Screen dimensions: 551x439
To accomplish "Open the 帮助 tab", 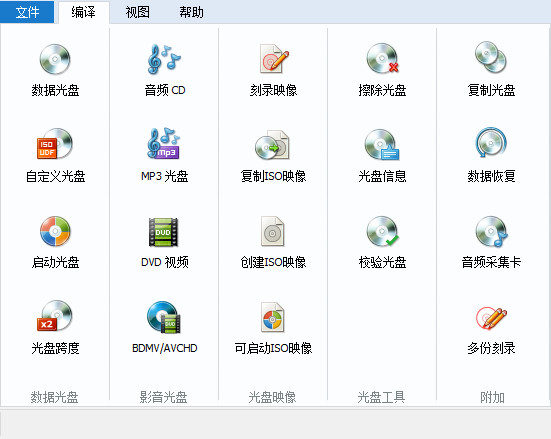I will tap(192, 13).
